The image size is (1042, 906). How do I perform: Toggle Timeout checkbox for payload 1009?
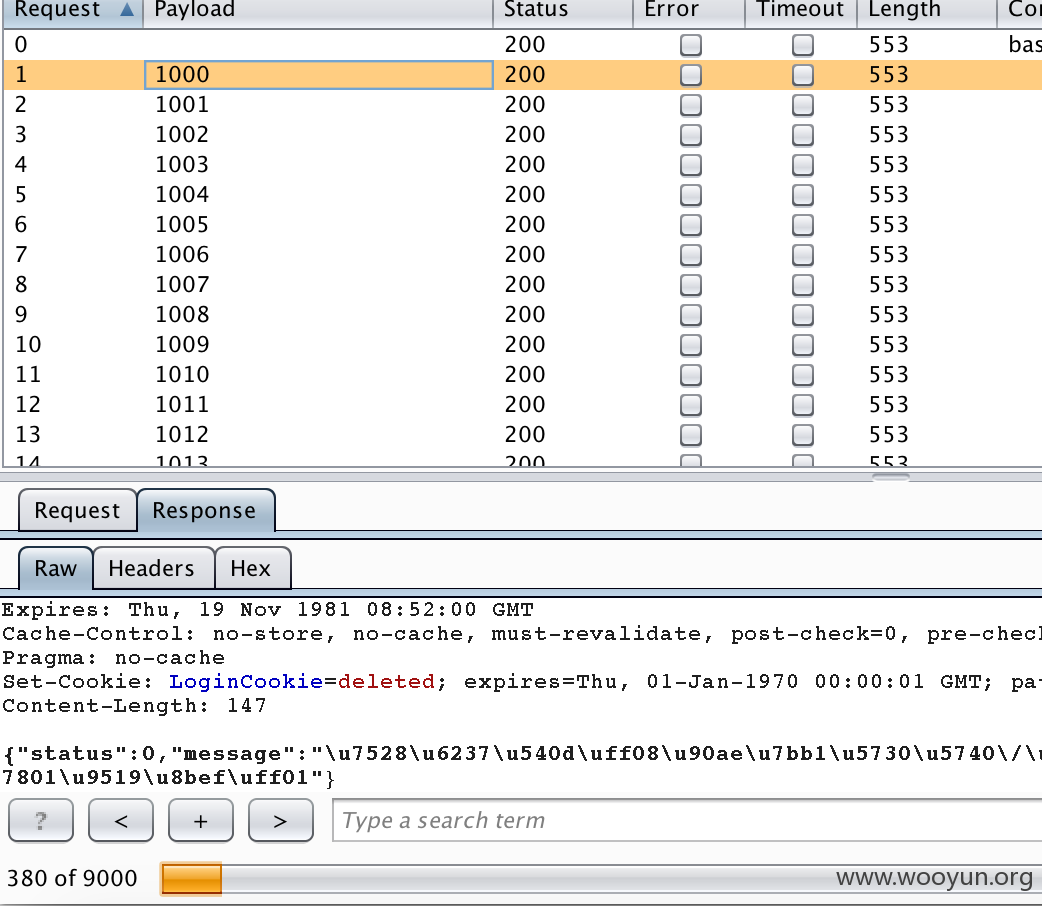pos(803,345)
